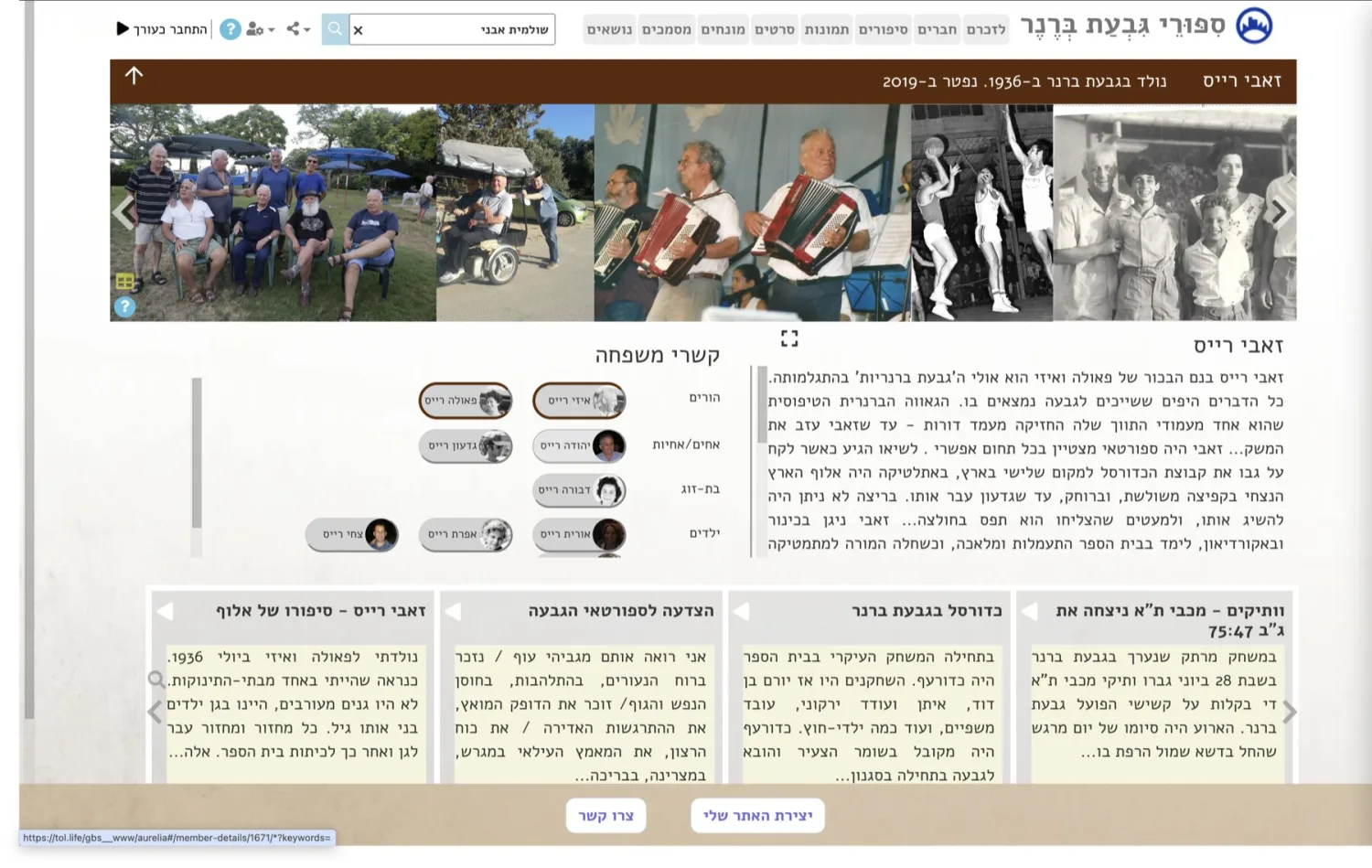This screenshot has height=868, width=1372.
Task: Open the sibling chip גדעון רייס
Action: coord(466,445)
